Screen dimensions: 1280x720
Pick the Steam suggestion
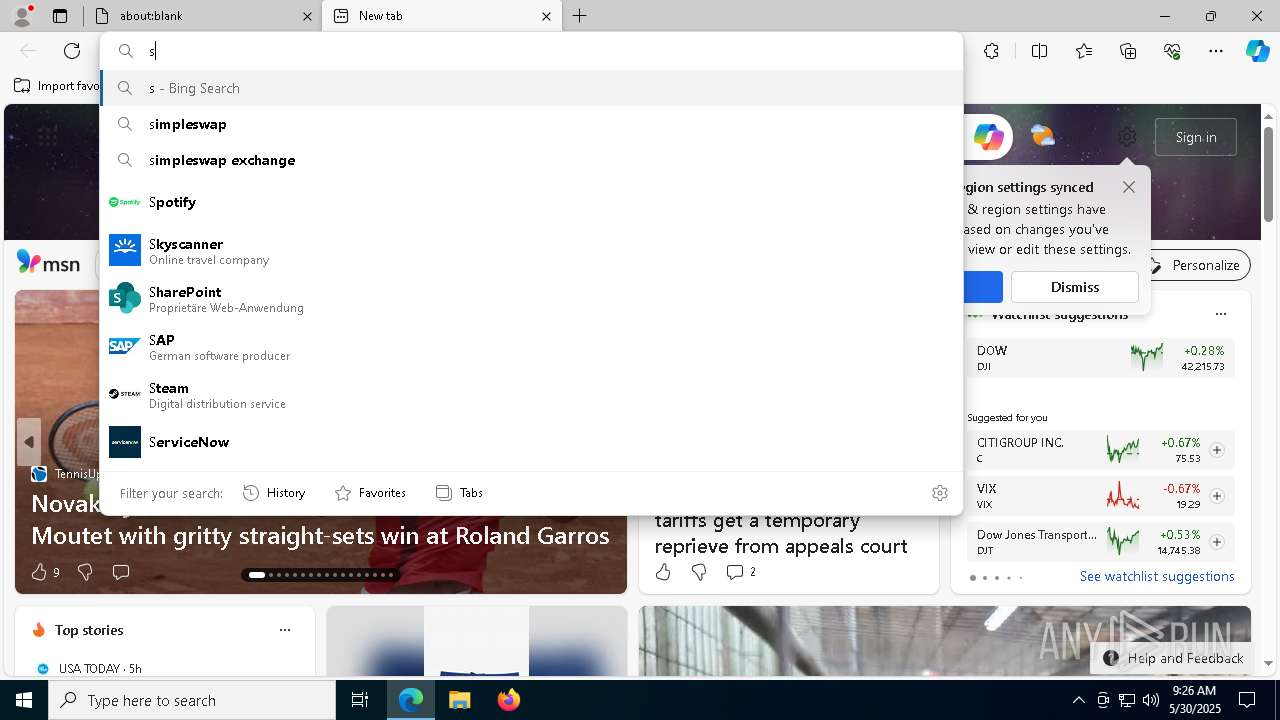(x=532, y=394)
